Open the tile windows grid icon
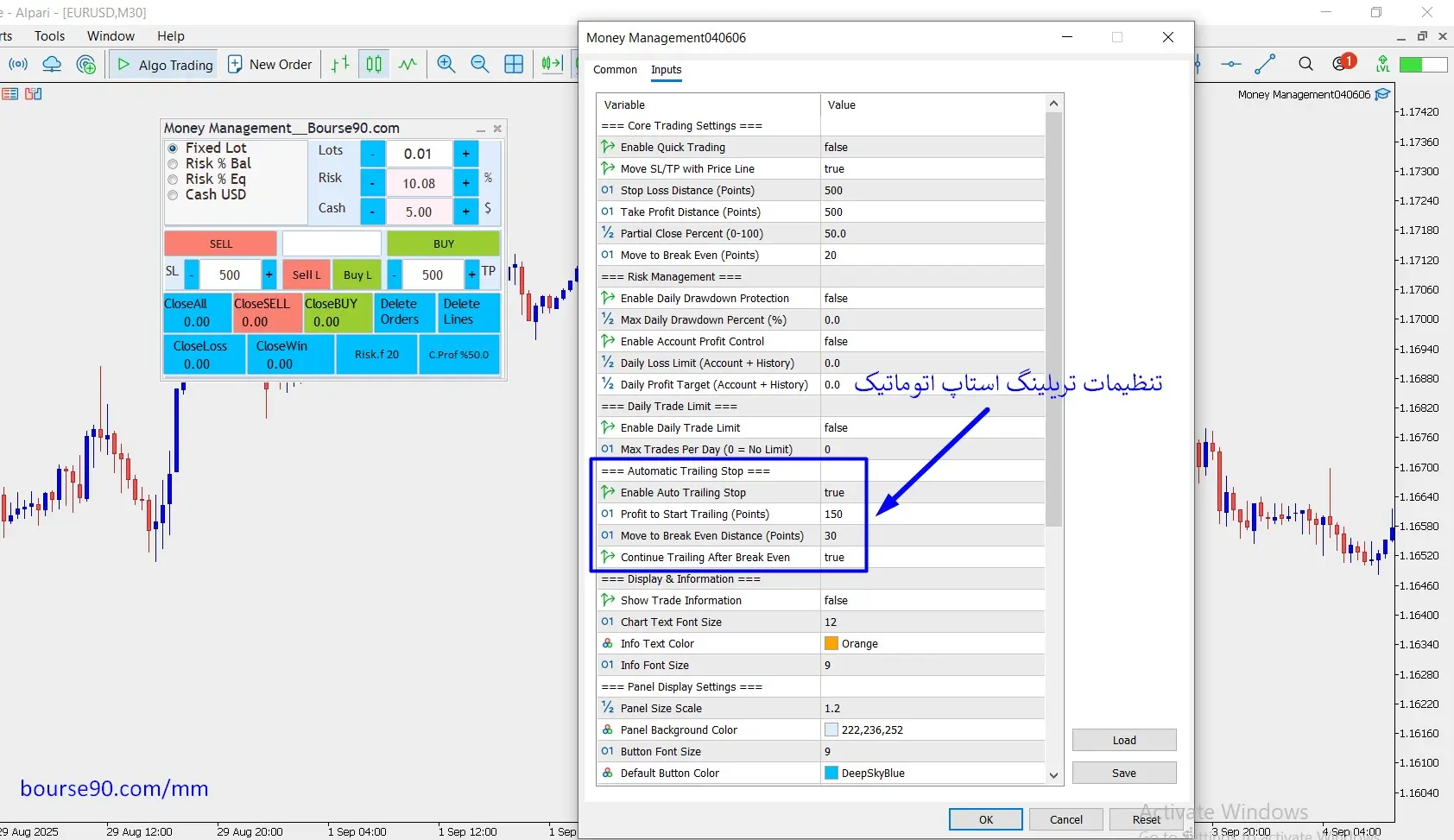Image resolution: width=1454 pixels, height=840 pixels. 514,64
